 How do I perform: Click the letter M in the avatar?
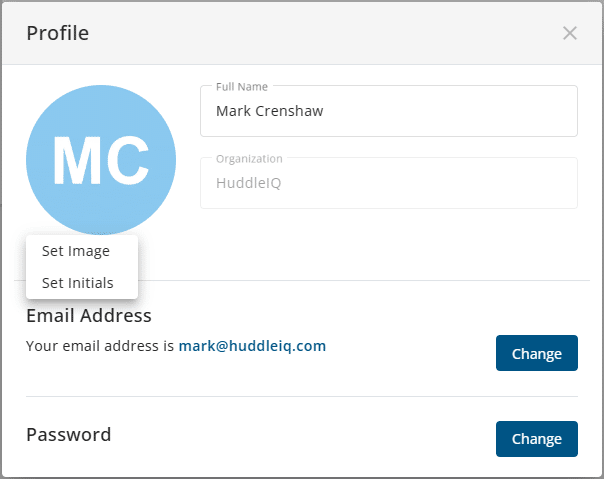[x=77, y=159]
